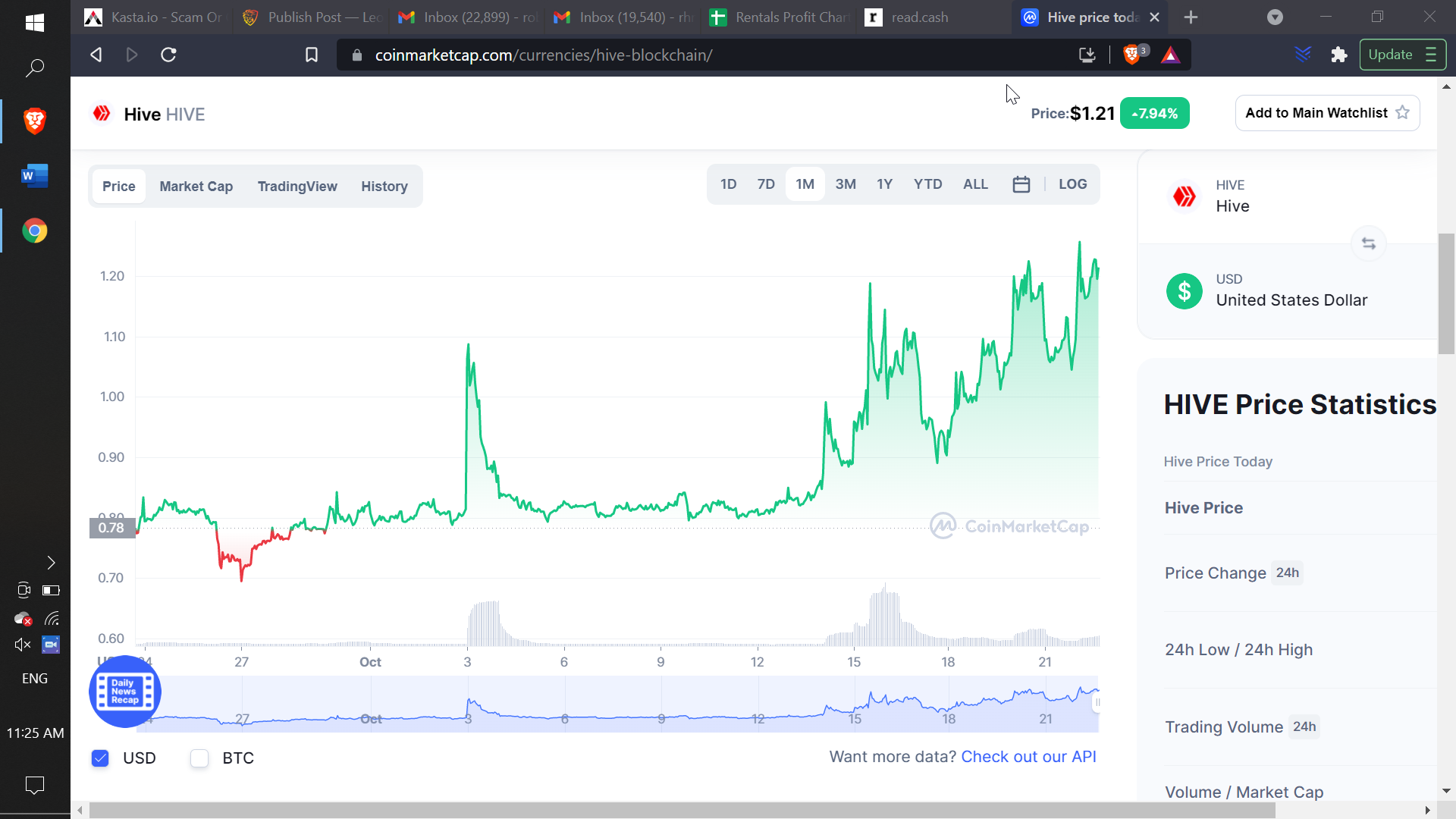
Task: Click the right handle of range slider
Action: [1097, 703]
